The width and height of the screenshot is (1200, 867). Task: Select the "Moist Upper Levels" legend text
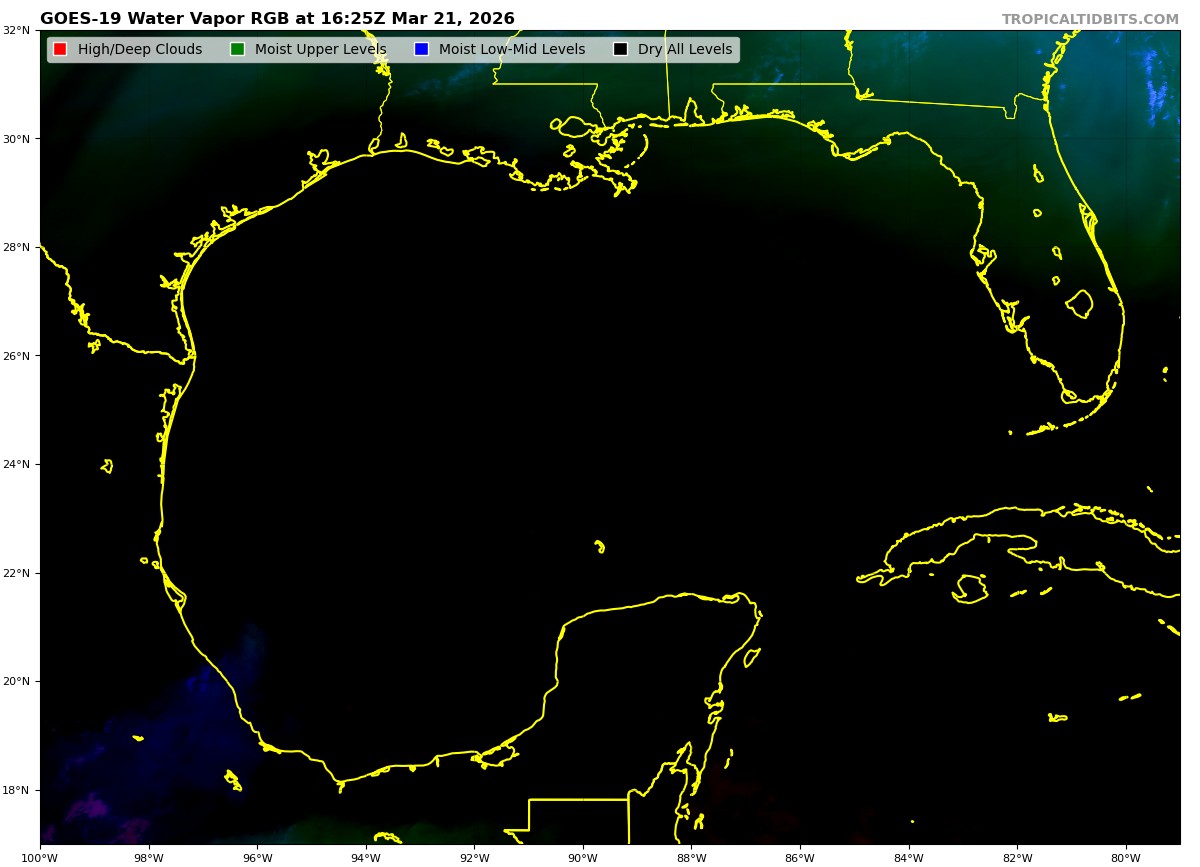(320, 50)
